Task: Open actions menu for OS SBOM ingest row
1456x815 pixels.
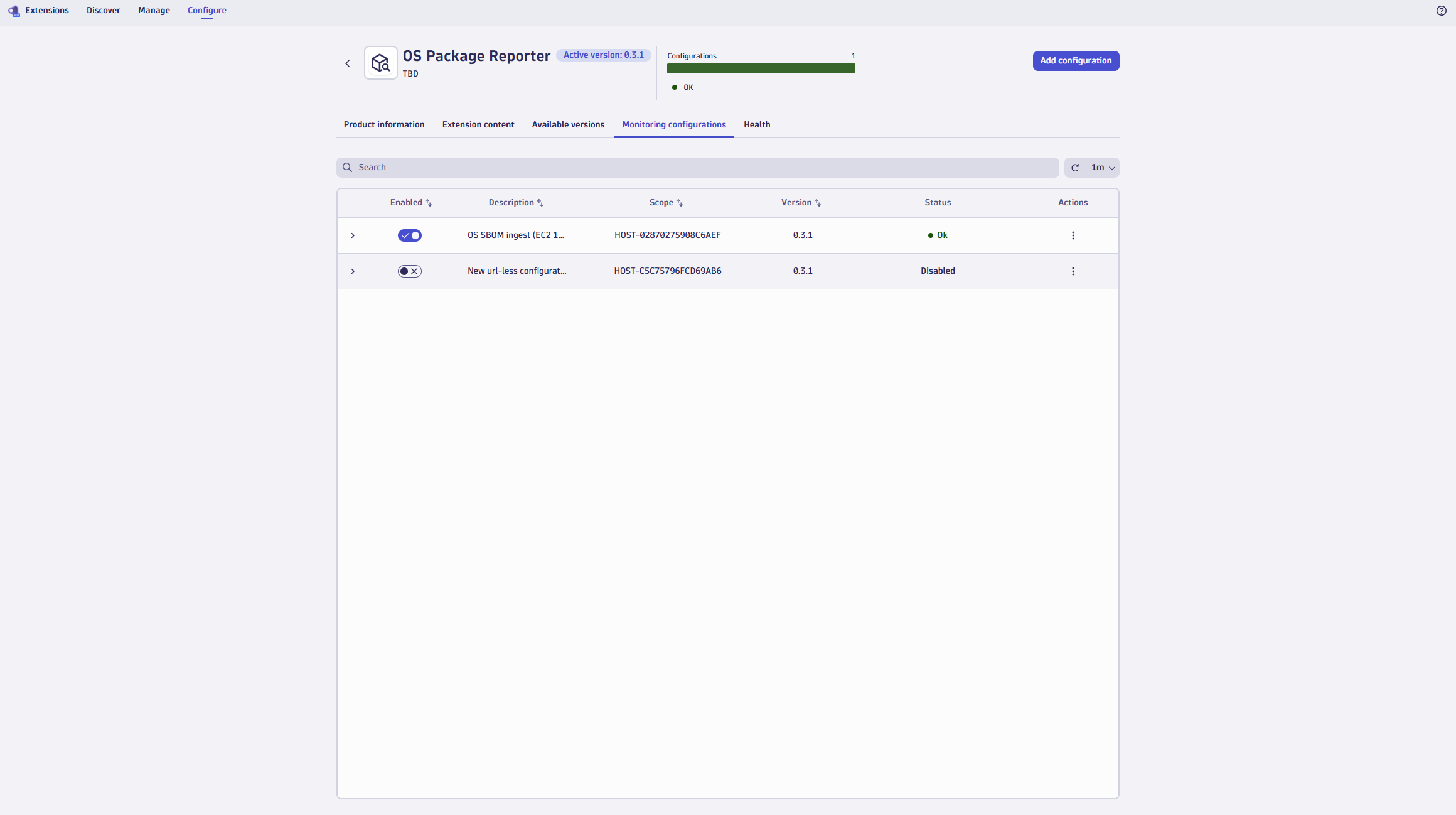Action: 1073,235
